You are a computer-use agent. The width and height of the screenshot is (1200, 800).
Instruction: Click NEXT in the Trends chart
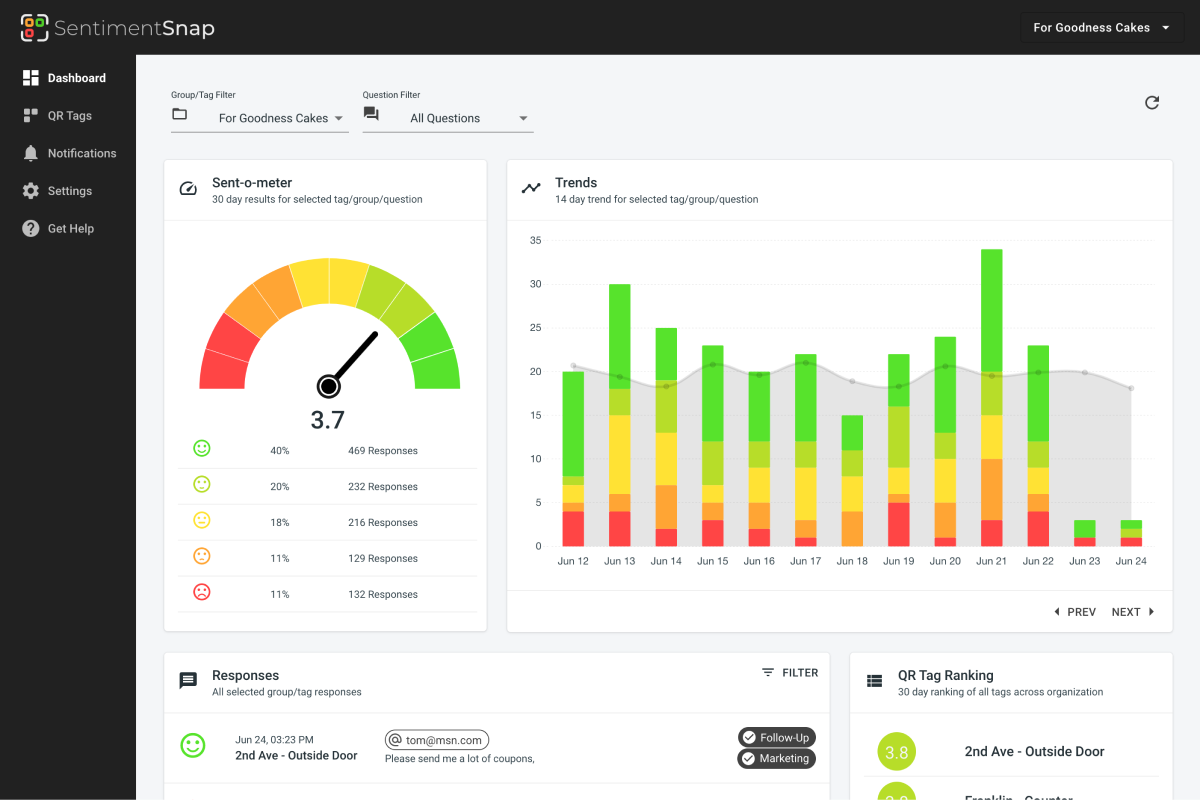coord(1133,612)
